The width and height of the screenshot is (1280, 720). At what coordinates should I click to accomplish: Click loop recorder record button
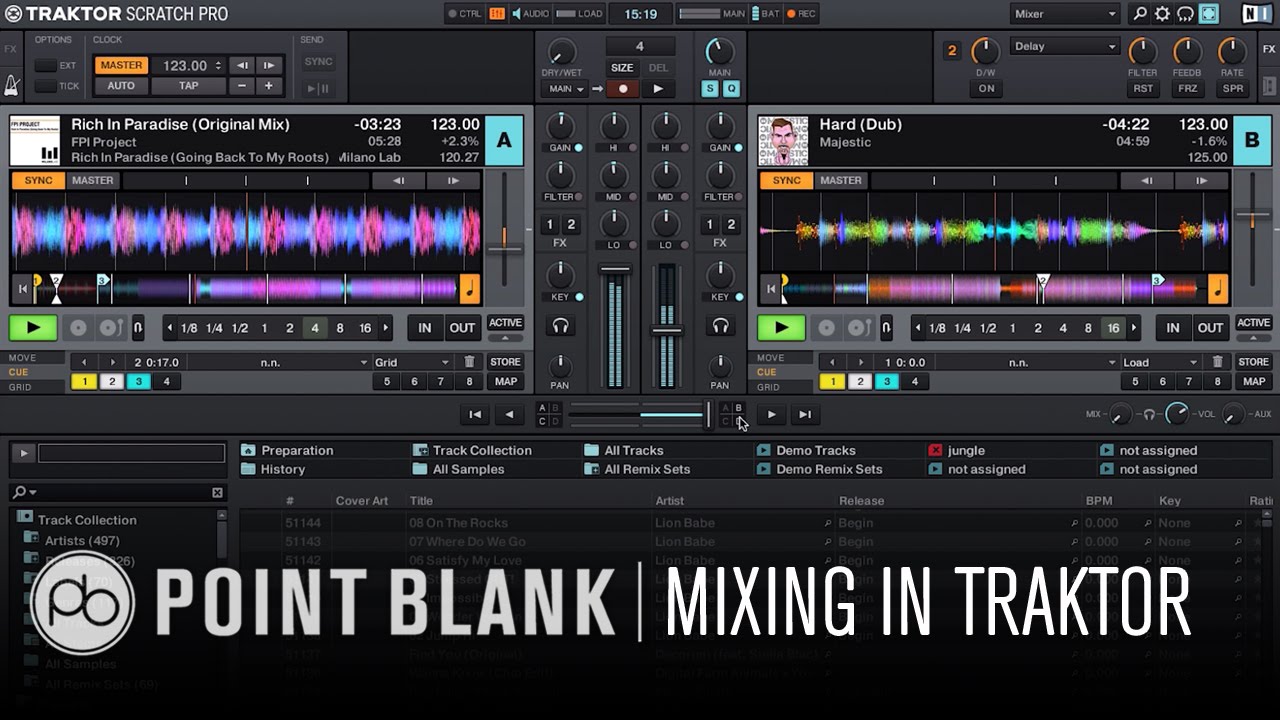(622, 89)
